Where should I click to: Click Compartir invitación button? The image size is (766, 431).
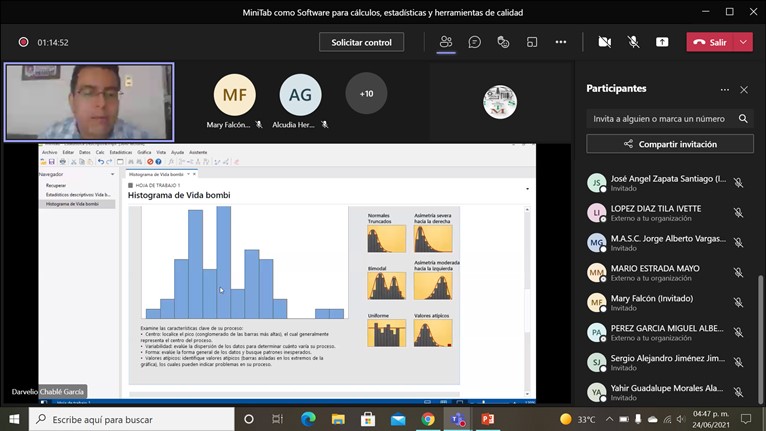click(x=670, y=144)
